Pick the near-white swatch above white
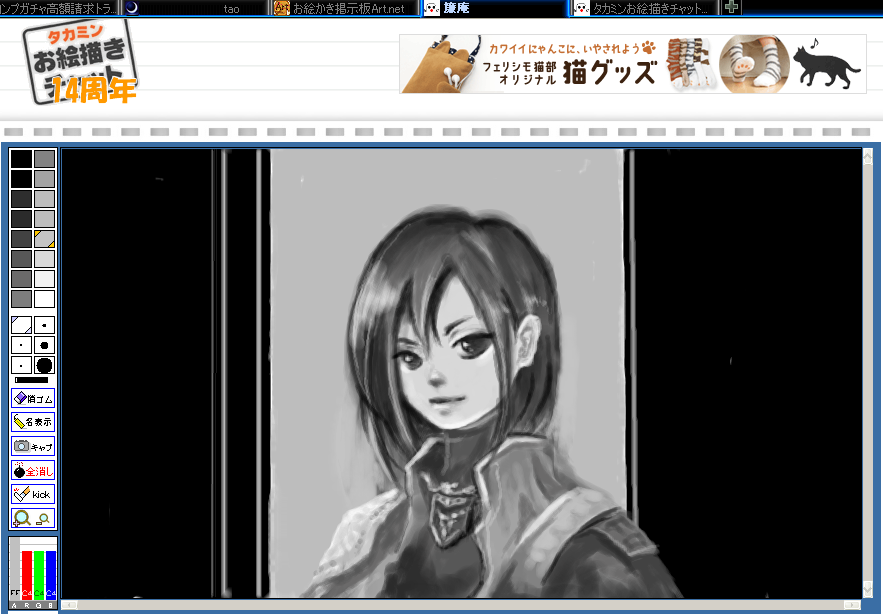This screenshot has width=883, height=614. click(x=44, y=279)
